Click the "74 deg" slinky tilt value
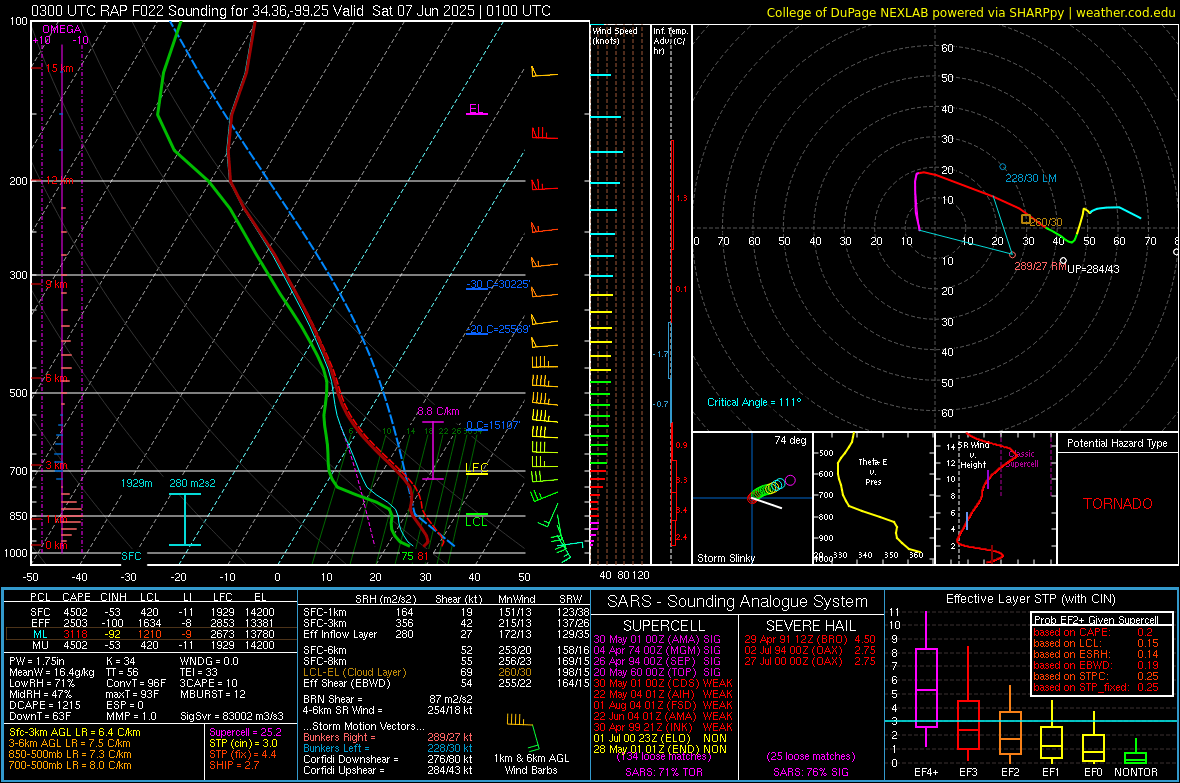The width and height of the screenshot is (1180, 783). (x=790, y=440)
